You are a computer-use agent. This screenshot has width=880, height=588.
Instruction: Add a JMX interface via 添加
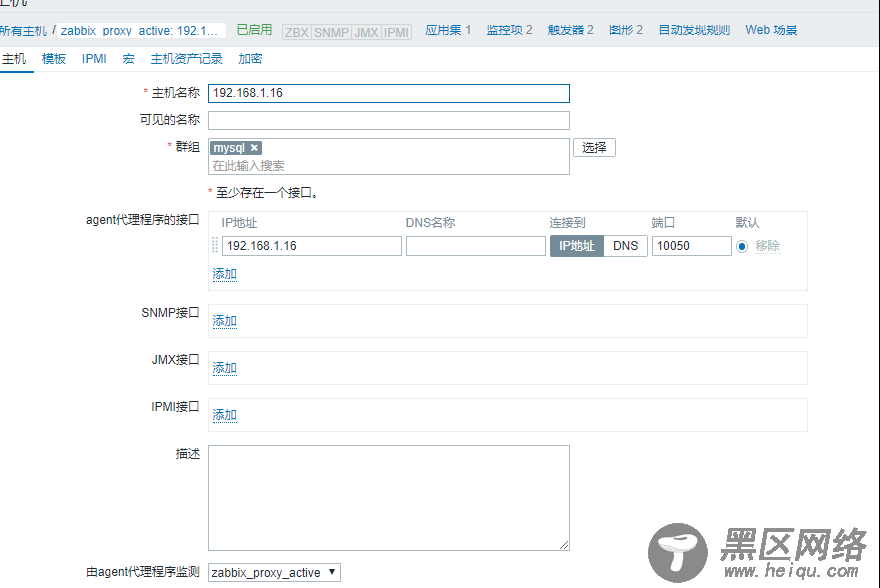[224, 368]
